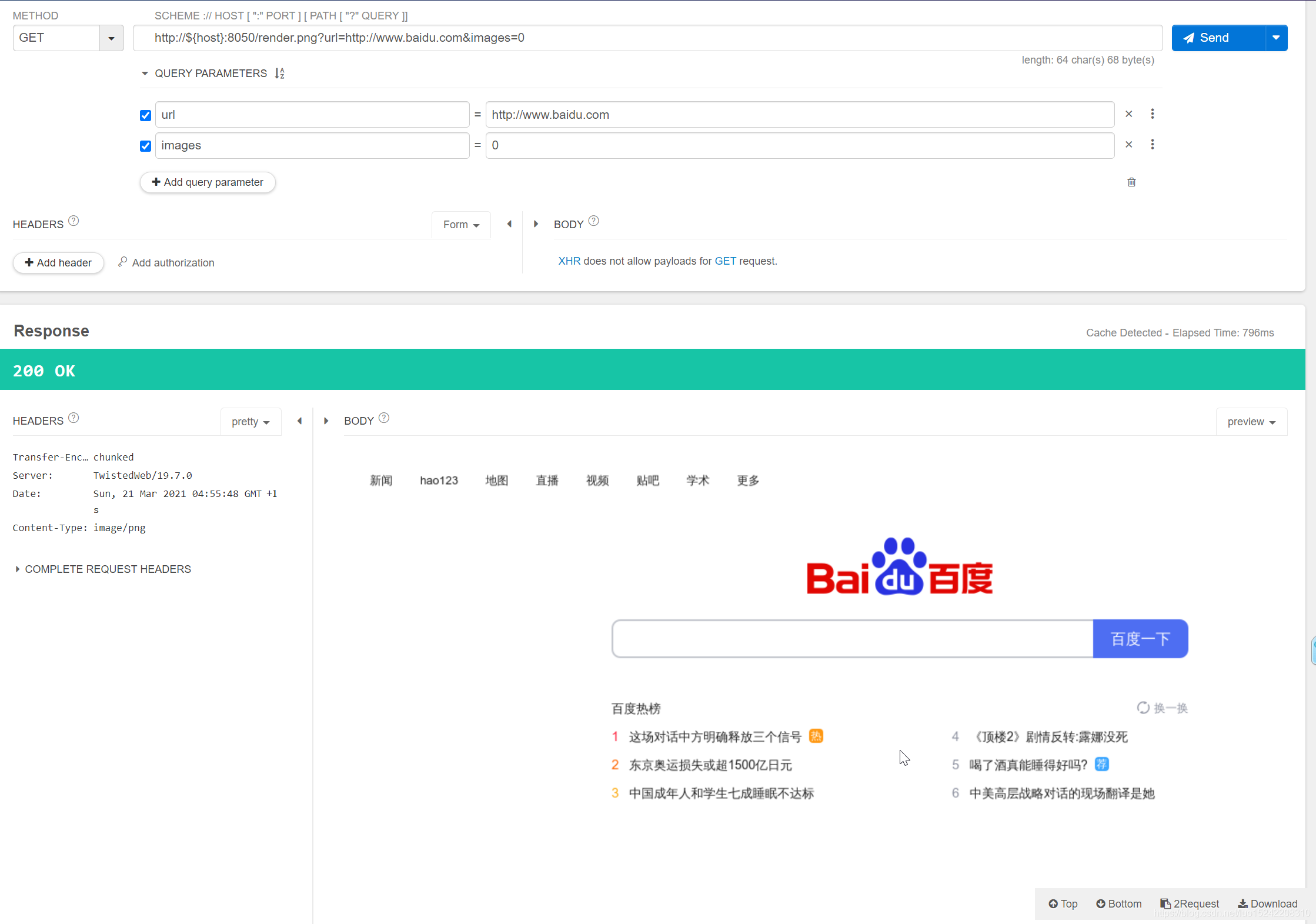
Task: Change headers view from Form
Action: (460, 225)
